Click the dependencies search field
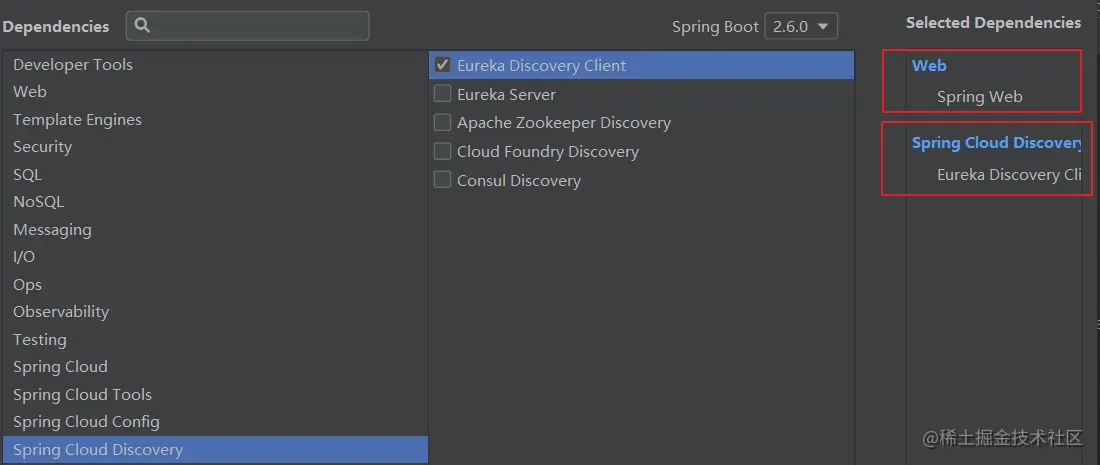Viewport: 1100px width, 465px height. pos(258,26)
